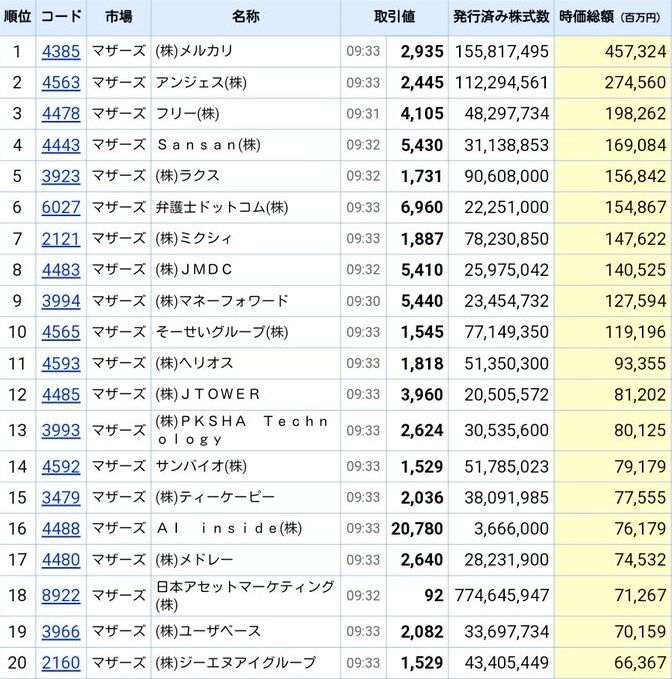Open stock code 3923 link
672x679 pixels.
(61, 176)
